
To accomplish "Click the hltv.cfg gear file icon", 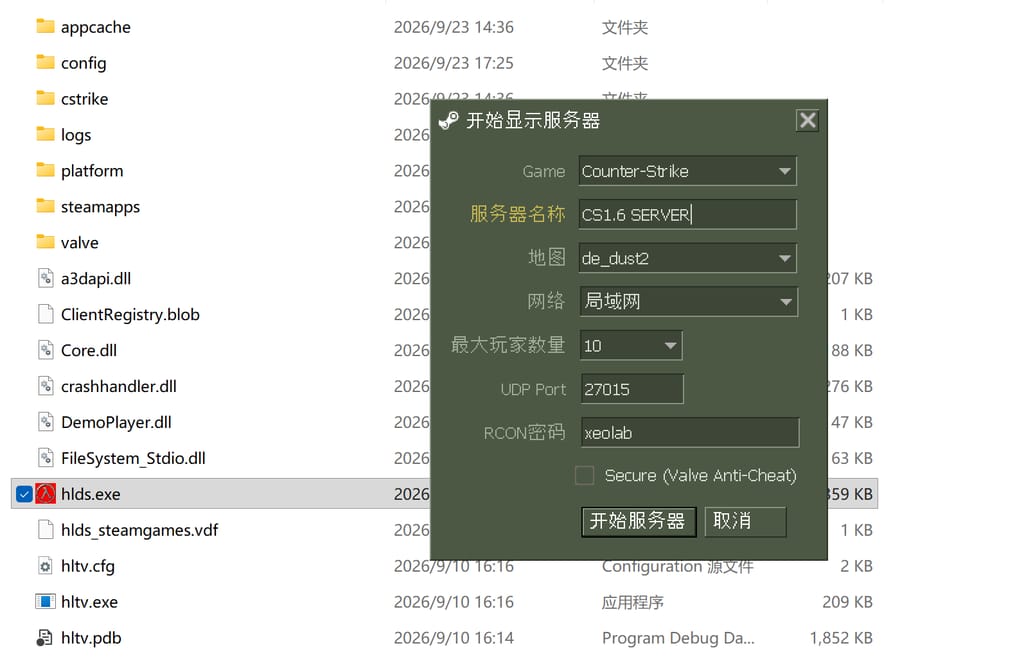I will (x=45, y=566).
